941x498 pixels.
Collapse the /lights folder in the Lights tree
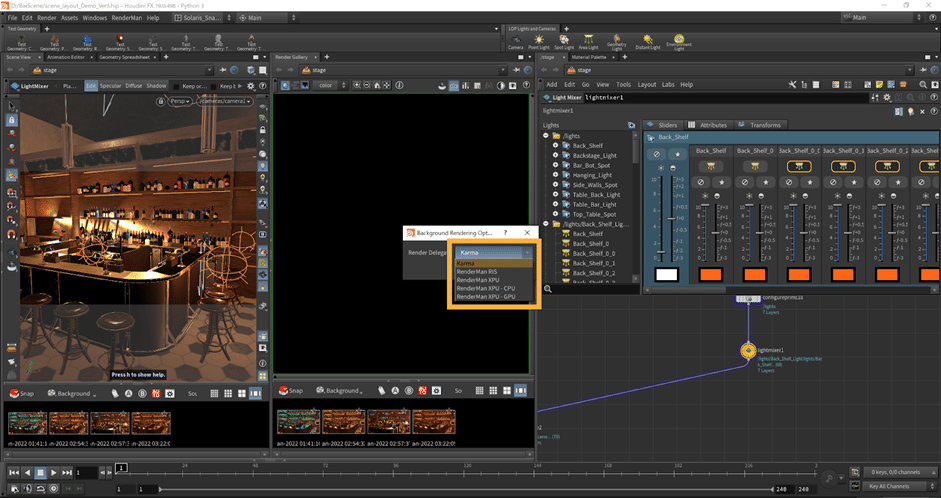click(x=546, y=135)
